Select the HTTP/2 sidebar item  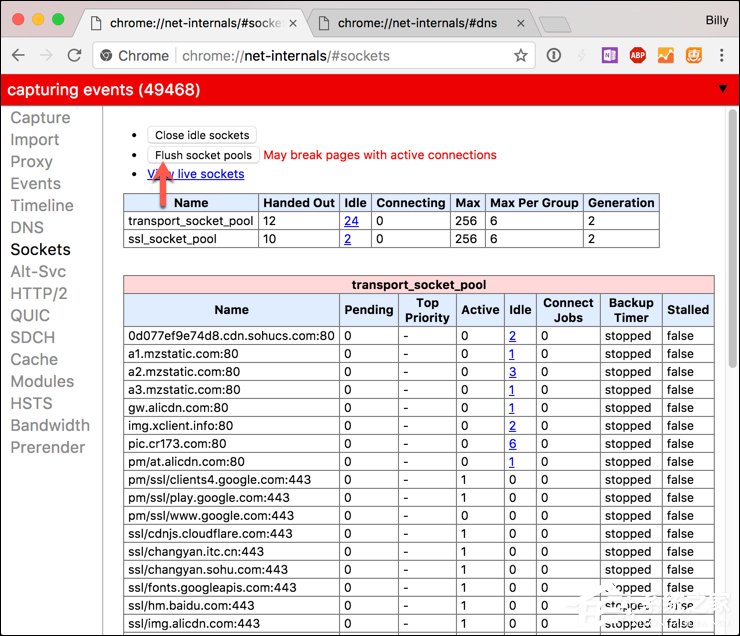point(39,293)
